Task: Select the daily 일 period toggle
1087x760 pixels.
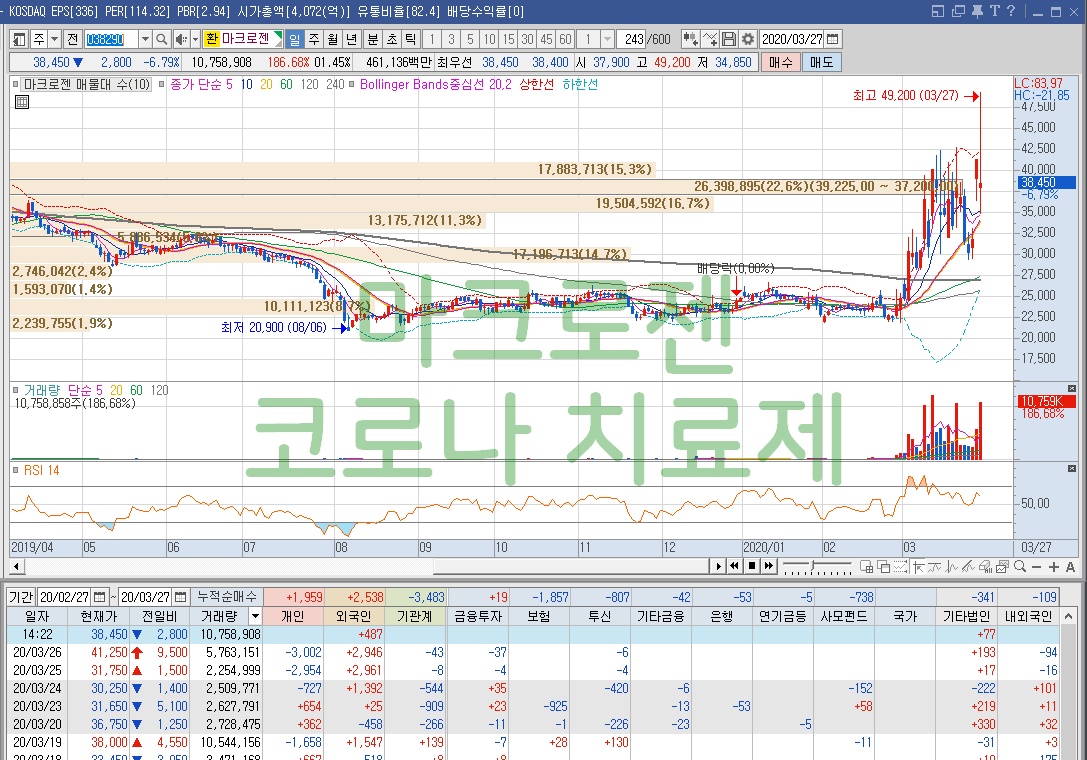Action: pyautogui.click(x=295, y=40)
